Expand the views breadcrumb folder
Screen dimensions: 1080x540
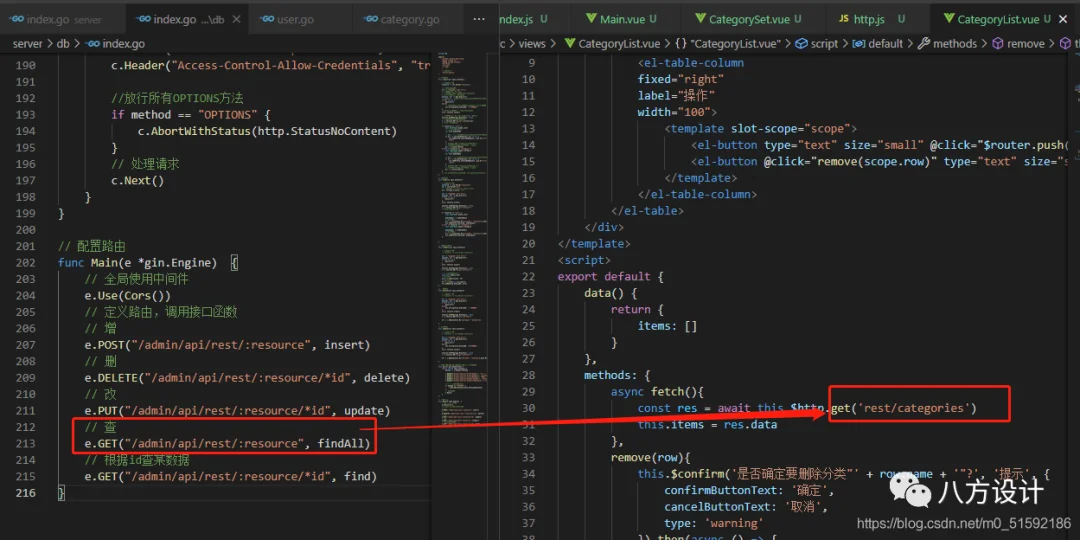coord(532,43)
